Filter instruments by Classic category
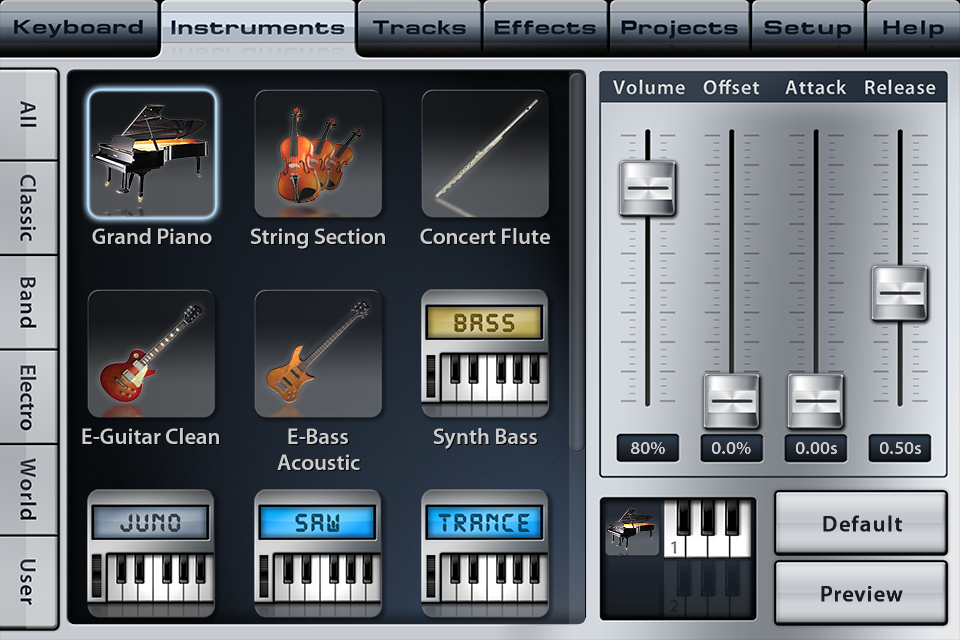This screenshot has height=640, width=960. pos(28,208)
